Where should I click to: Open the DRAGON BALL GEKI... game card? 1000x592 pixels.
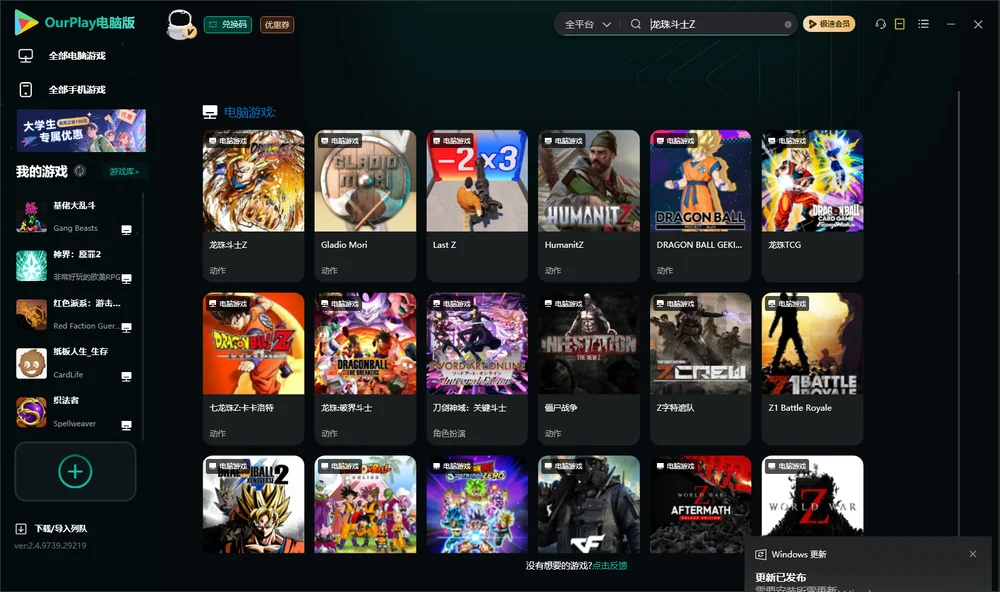(x=700, y=205)
